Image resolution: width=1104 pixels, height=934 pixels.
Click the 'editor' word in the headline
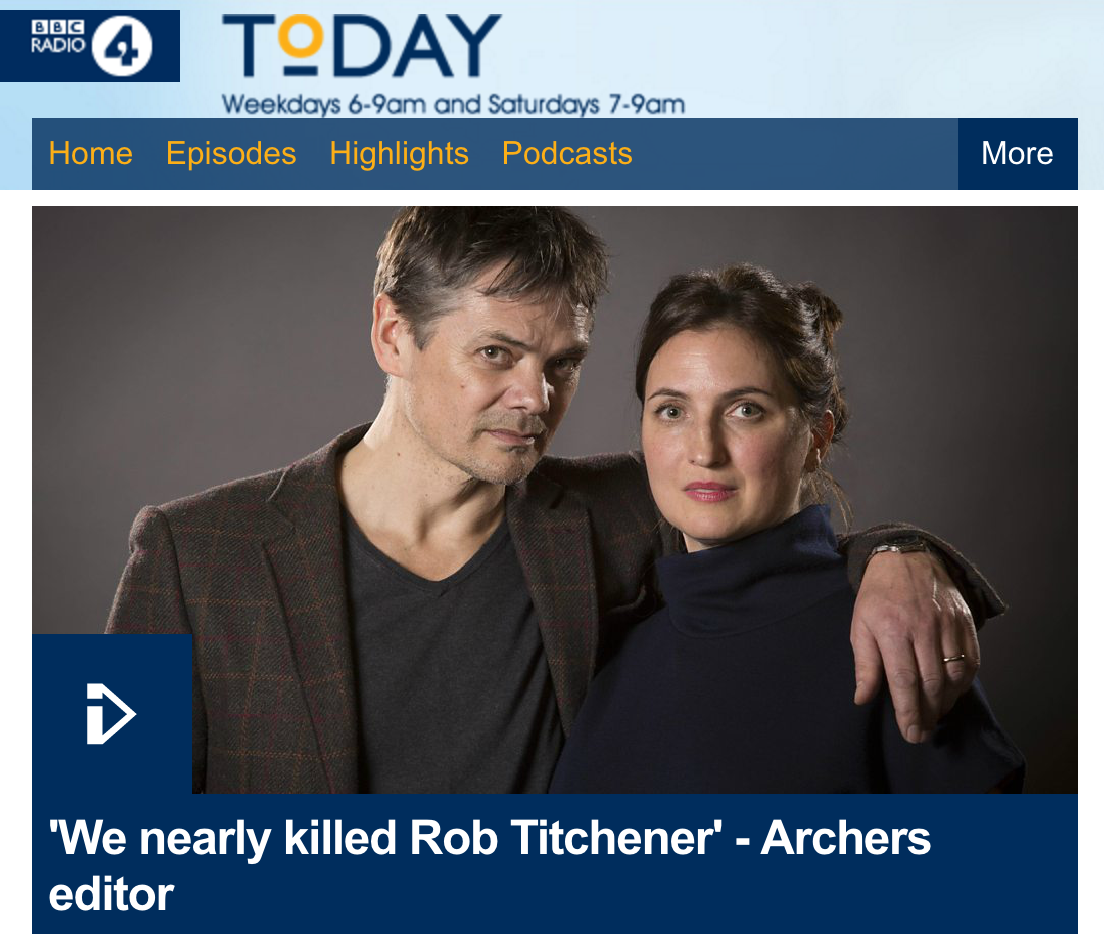(111, 895)
